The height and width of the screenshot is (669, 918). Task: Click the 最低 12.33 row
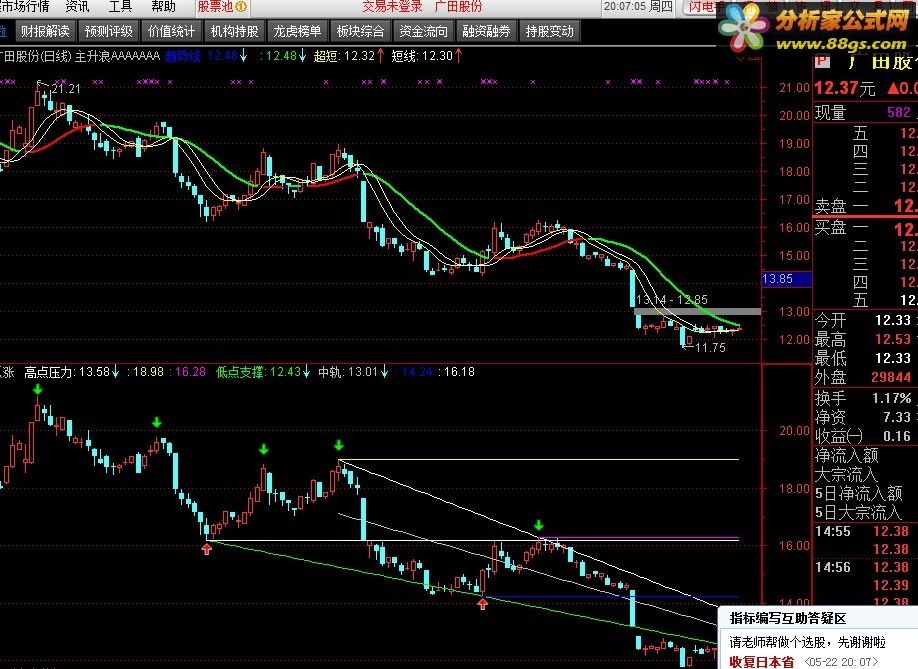tap(866, 358)
